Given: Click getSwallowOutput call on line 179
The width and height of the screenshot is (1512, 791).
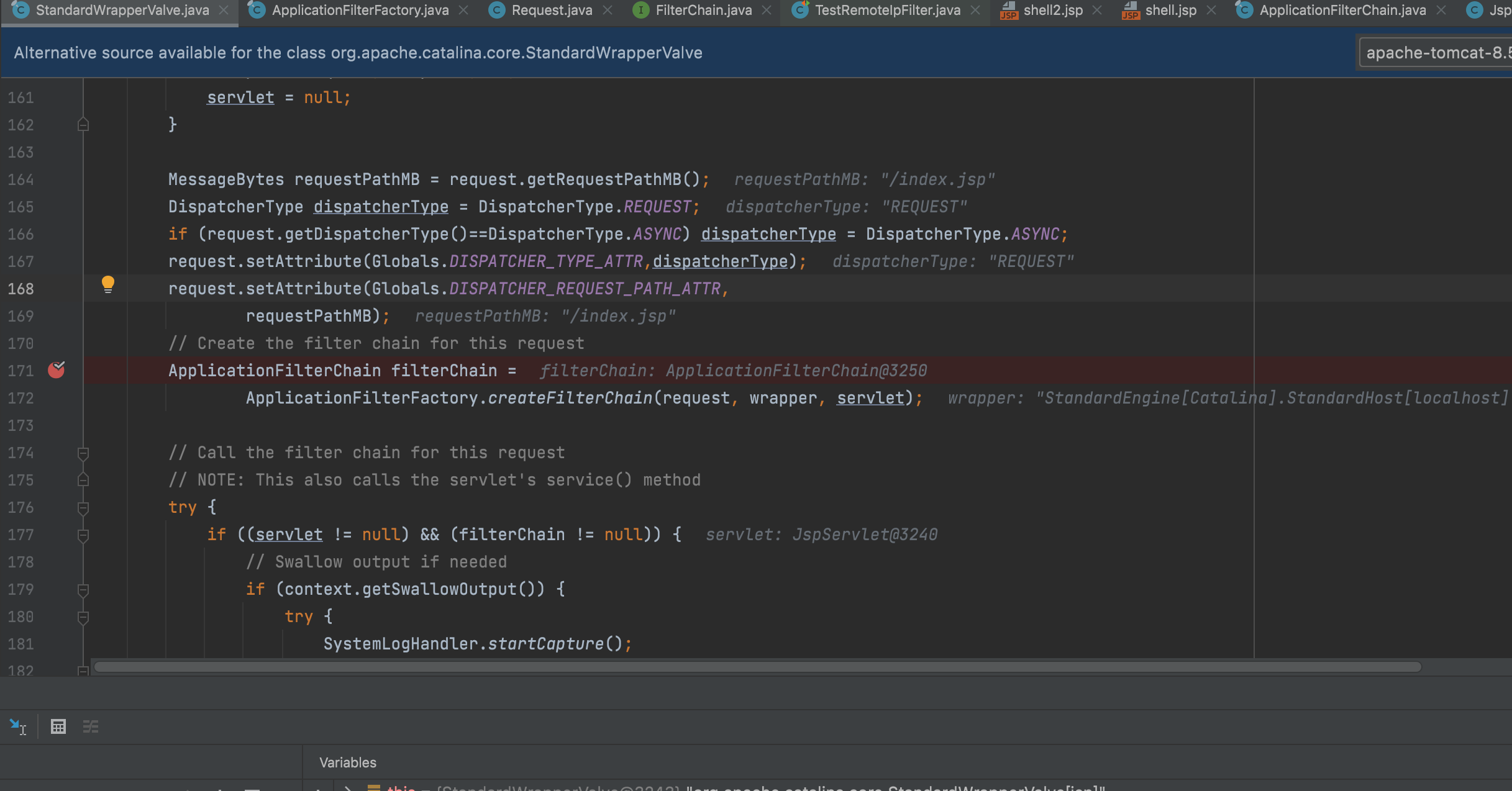Looking at the screenshot, I should [439, 589].
